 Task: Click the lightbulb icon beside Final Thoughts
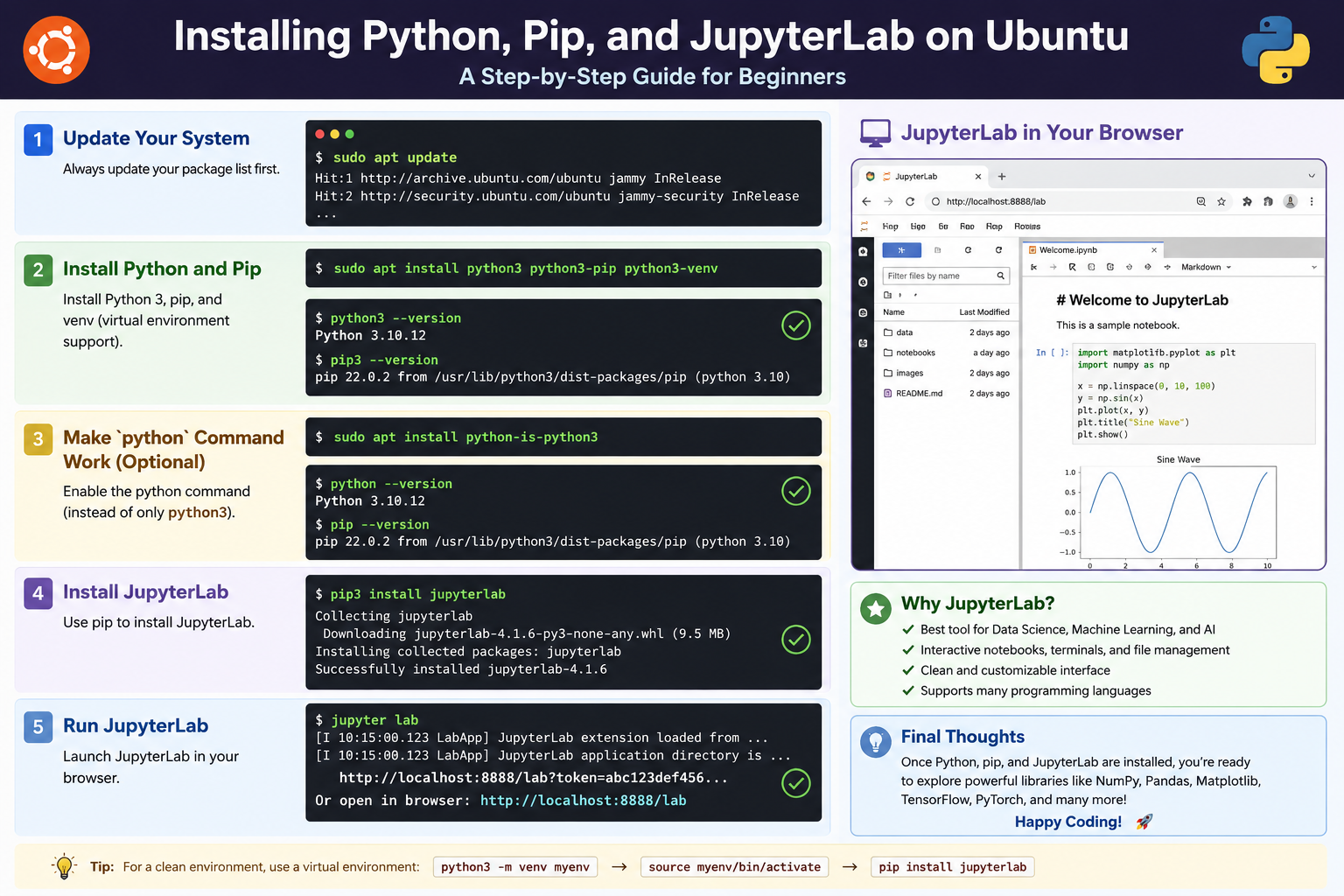coord(875,742)
